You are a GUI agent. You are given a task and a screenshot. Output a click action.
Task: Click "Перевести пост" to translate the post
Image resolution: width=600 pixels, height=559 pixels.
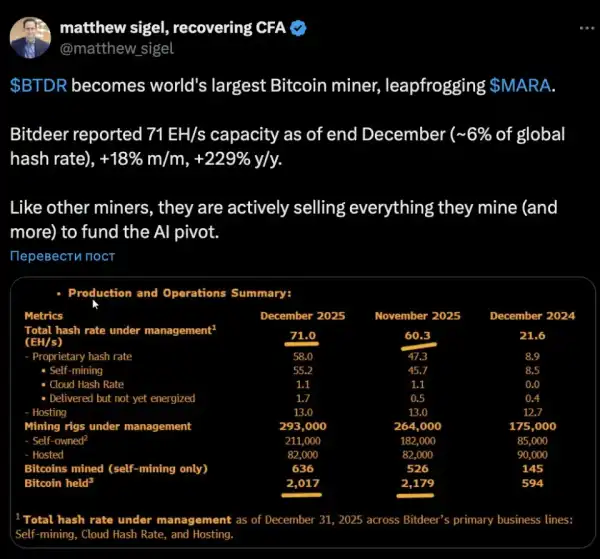pos(62,256)
